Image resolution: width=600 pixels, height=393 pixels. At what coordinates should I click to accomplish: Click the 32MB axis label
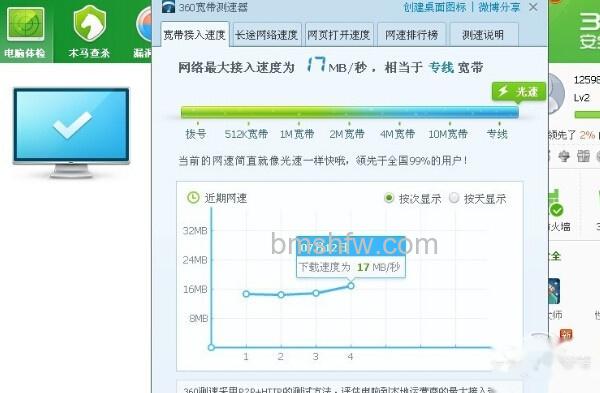(x=195, y=231)
